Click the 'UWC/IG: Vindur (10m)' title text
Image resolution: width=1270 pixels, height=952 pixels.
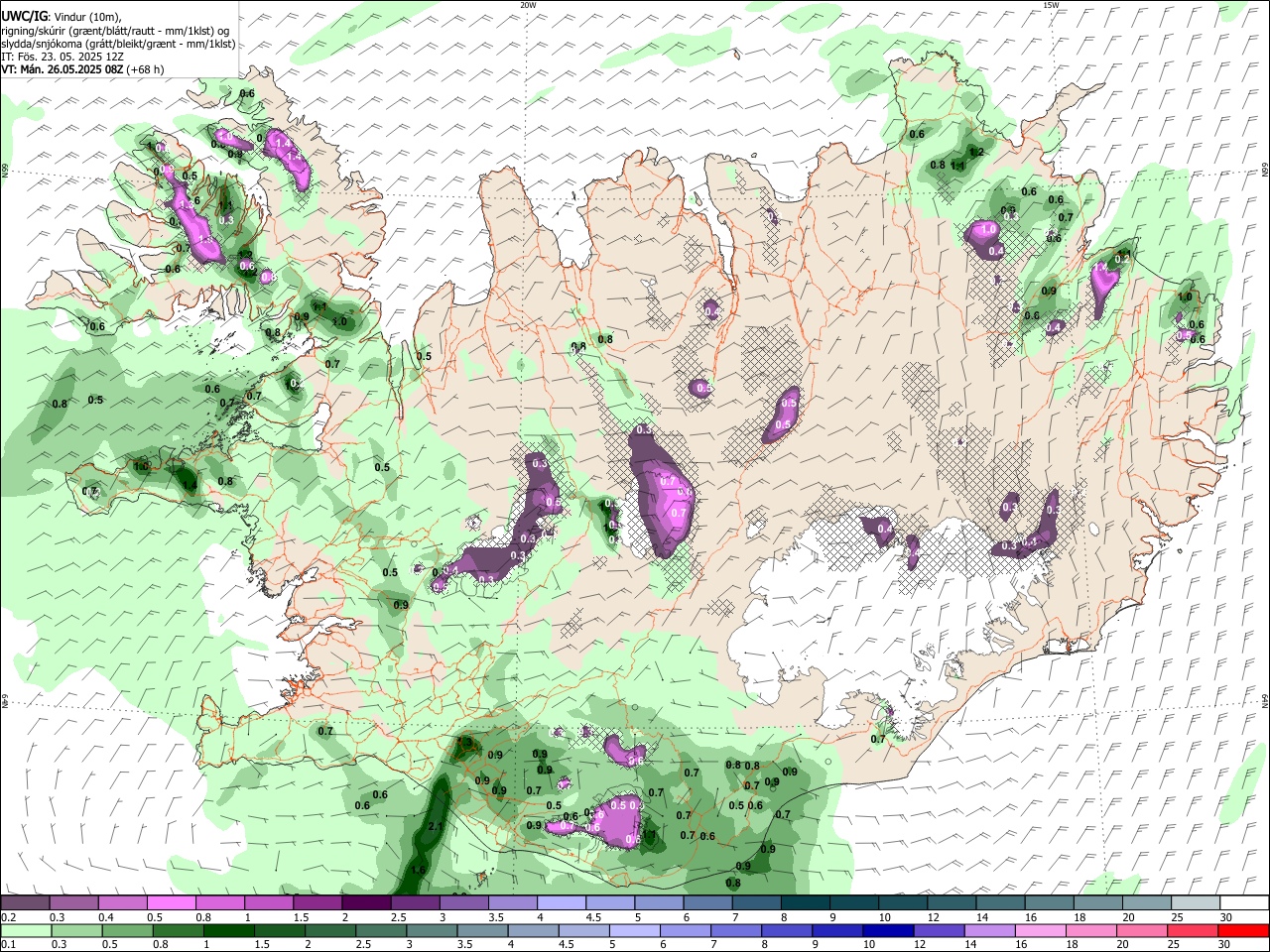(62, 17)
